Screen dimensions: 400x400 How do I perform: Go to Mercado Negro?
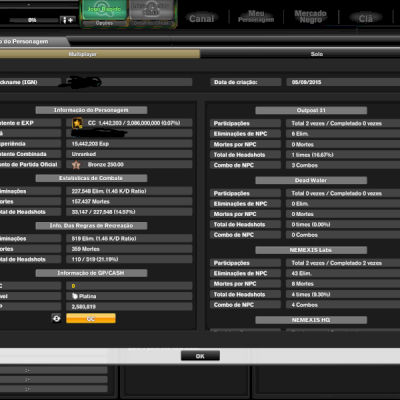pyautogui.click(x=311, y=17)
